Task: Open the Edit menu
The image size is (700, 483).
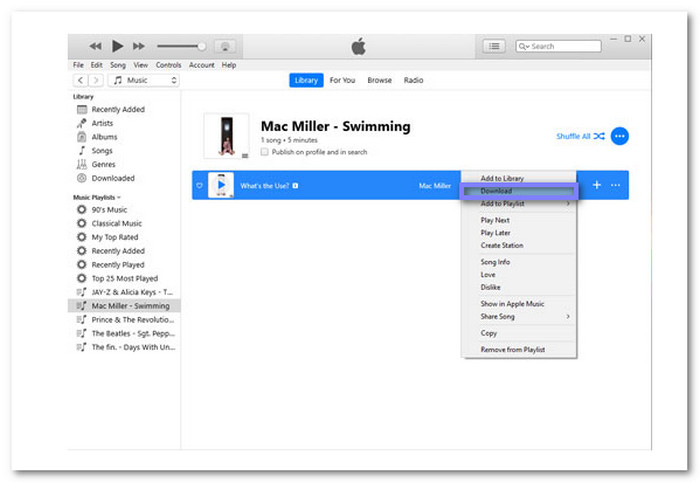Action: [96, 65]
